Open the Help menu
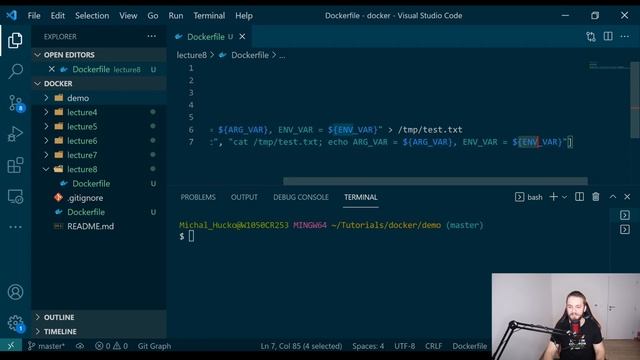Screen dimensions: 640x360 click(x=244, y=16)
